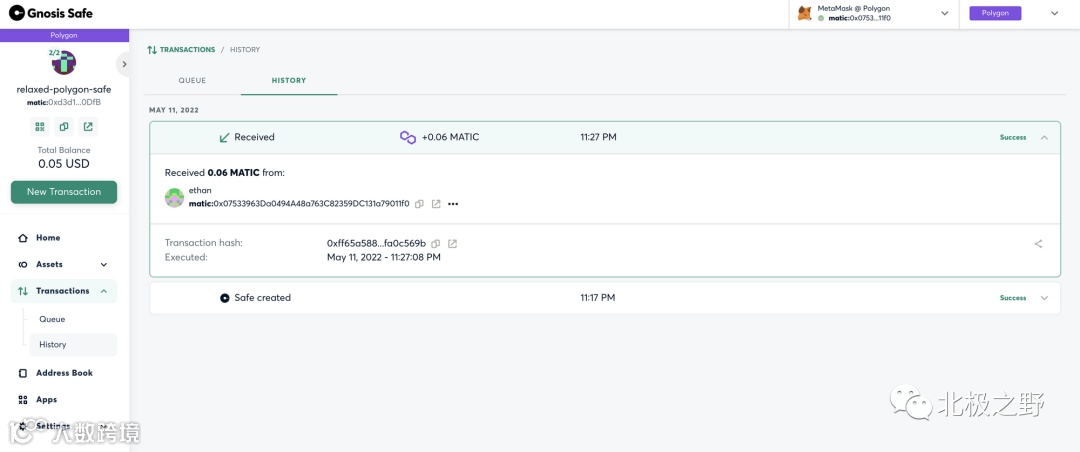Collapse the Received transaction row
The height and width of the screenshot is (452, 1080).
tap(1044, 137)
